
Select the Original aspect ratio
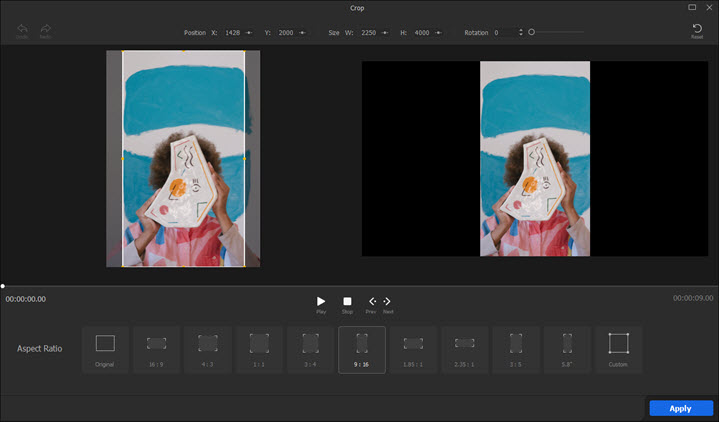point(105,348)
